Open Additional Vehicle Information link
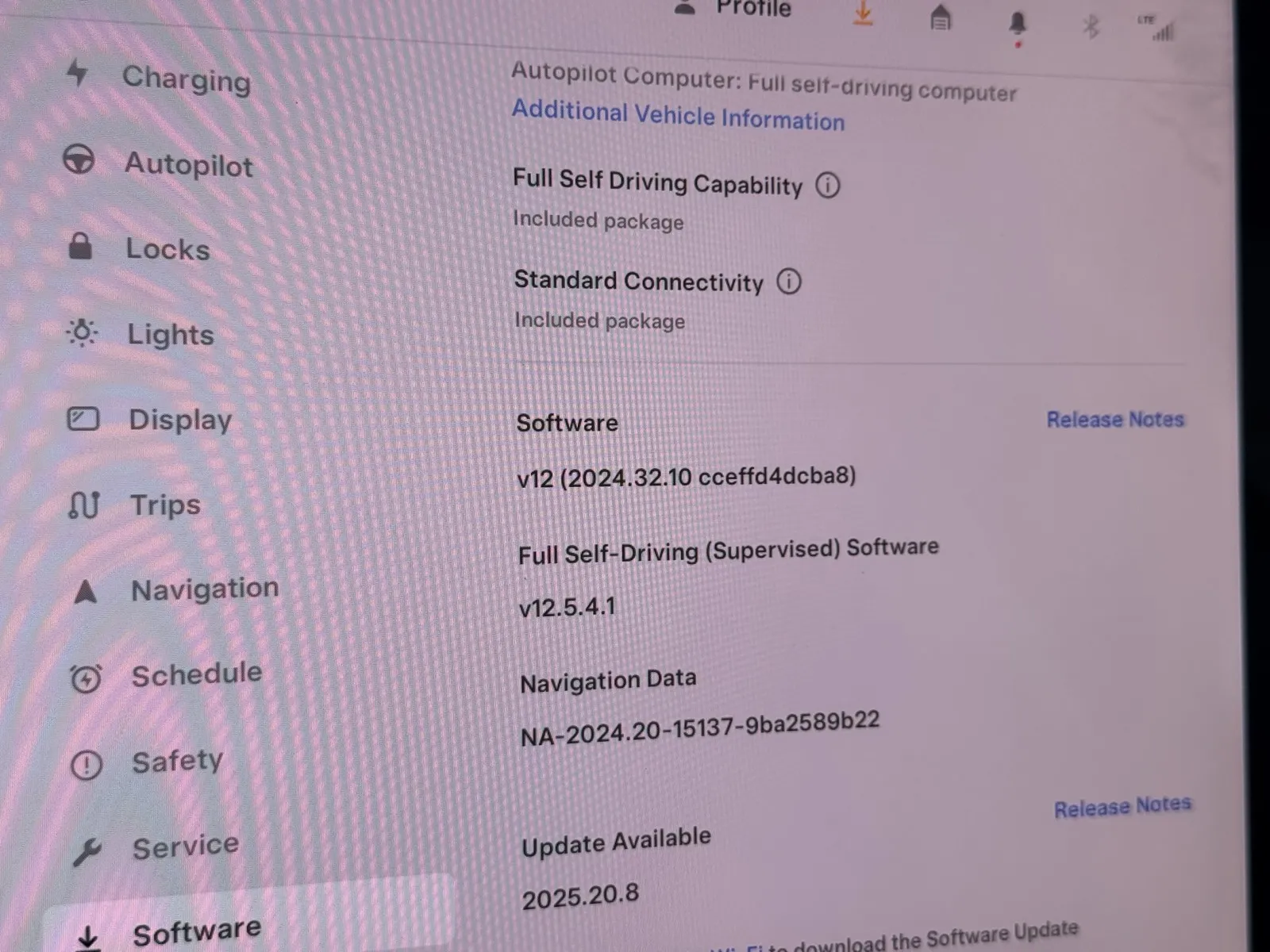This screenshot has height=952, width=1270. (x=679, y=115)
